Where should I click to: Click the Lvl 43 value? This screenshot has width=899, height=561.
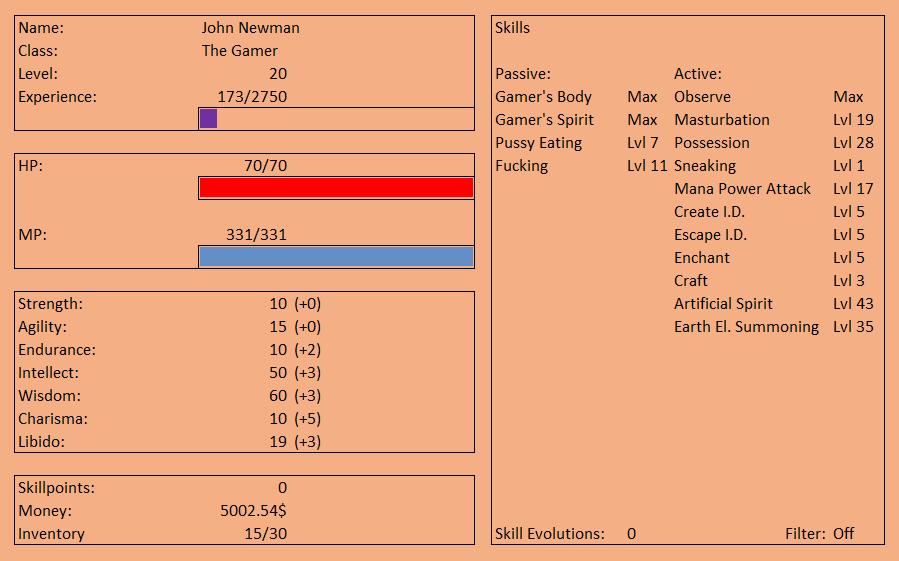tap(853, 303)
